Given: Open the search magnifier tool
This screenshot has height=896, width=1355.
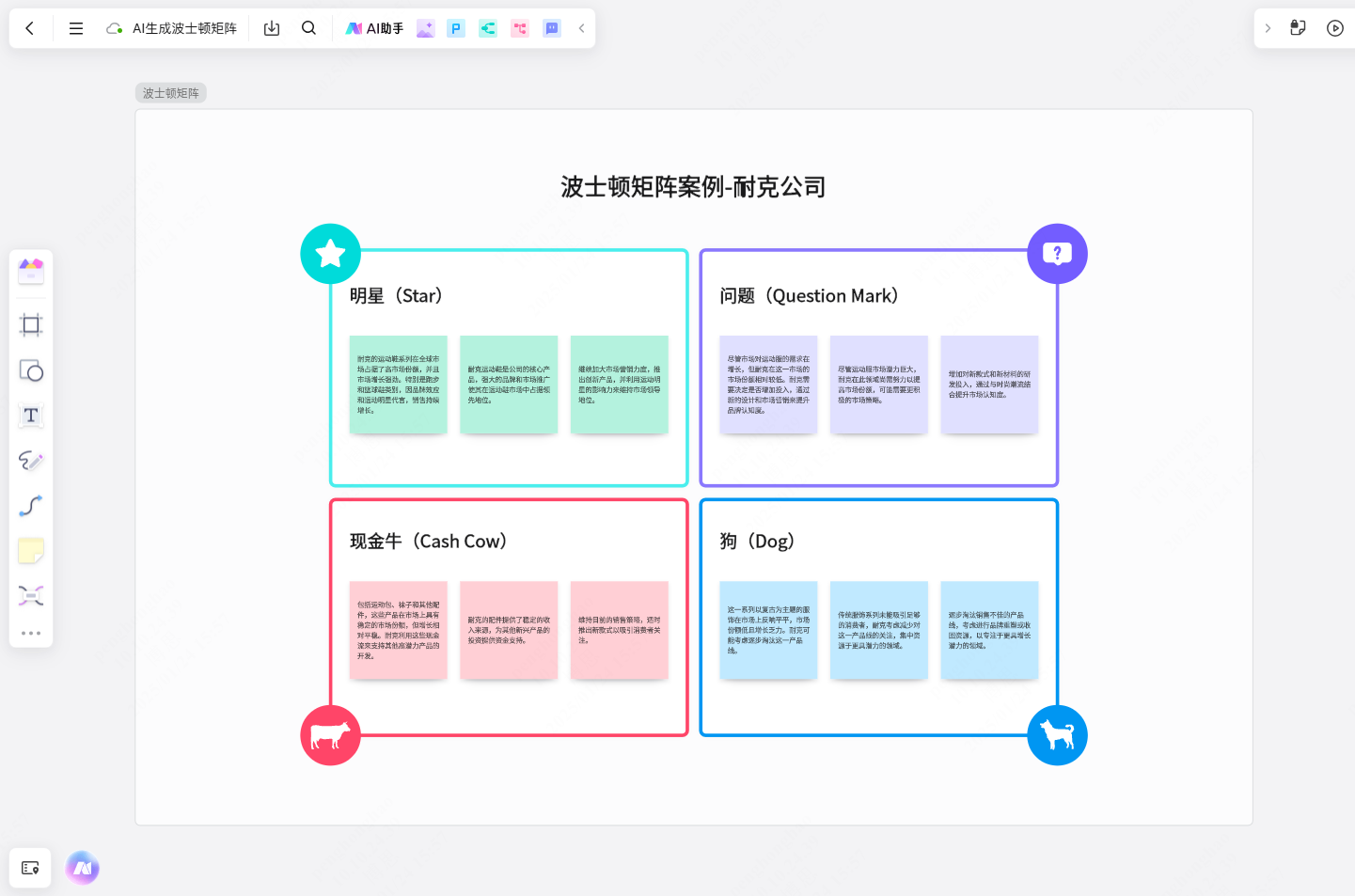Looking at the screenshot, I should point(308,28).
